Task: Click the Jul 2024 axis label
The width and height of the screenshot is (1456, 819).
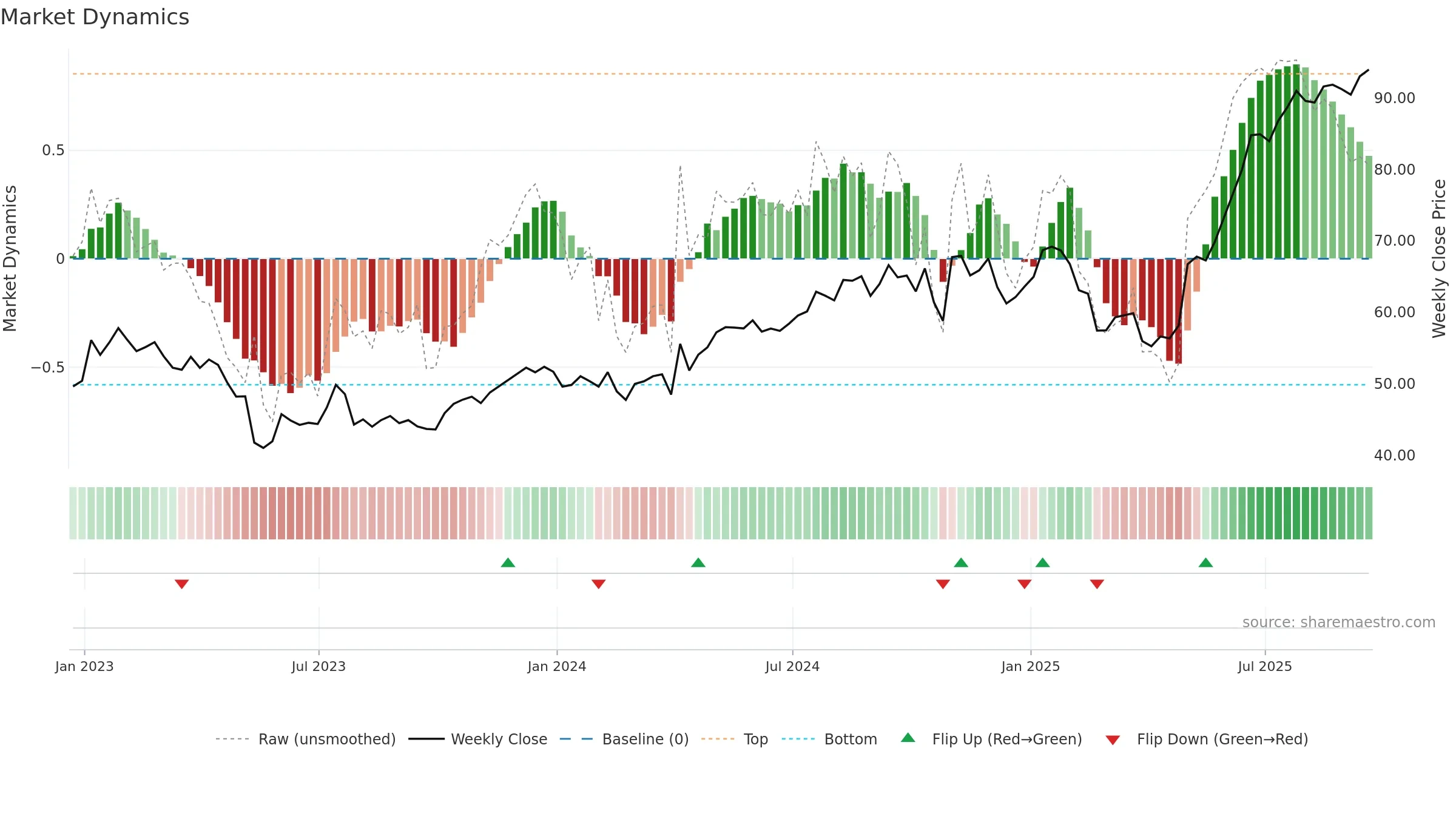Action: pyautogui.click(x=792, y=666)
